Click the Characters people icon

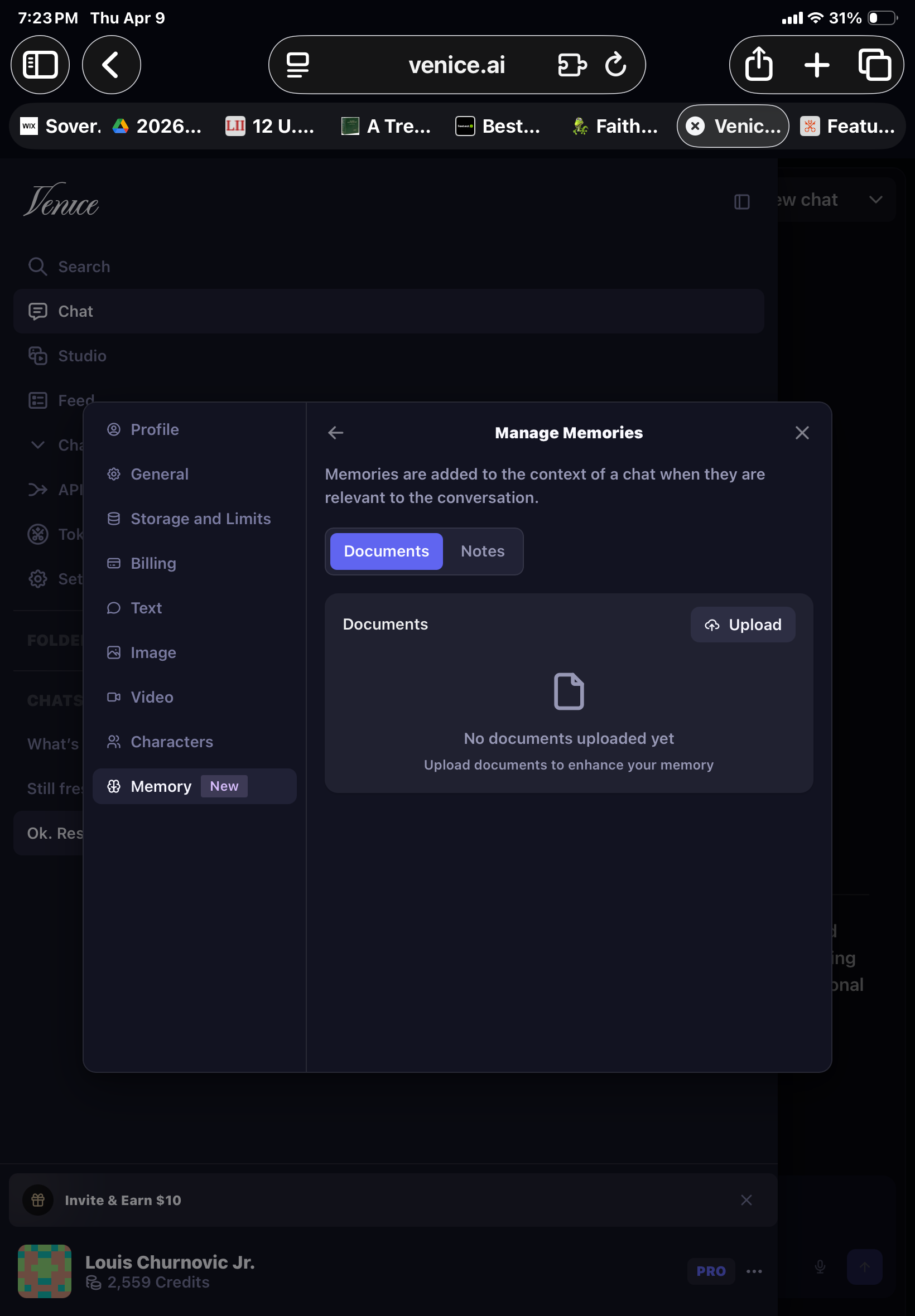click(113, 742)
